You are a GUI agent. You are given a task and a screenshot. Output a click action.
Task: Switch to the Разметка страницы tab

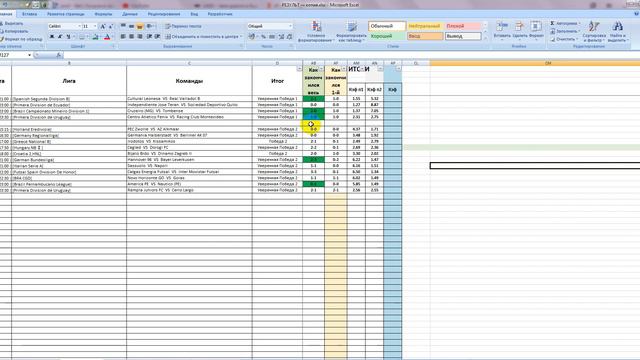[65, 14]
